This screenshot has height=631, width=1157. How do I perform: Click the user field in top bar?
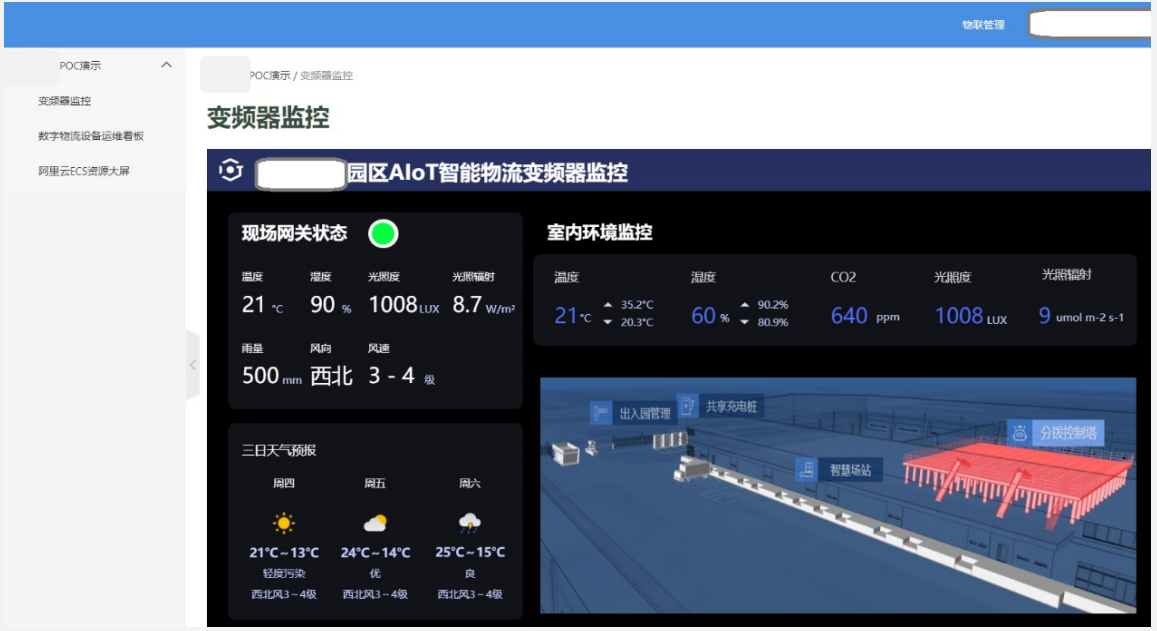1090,25
